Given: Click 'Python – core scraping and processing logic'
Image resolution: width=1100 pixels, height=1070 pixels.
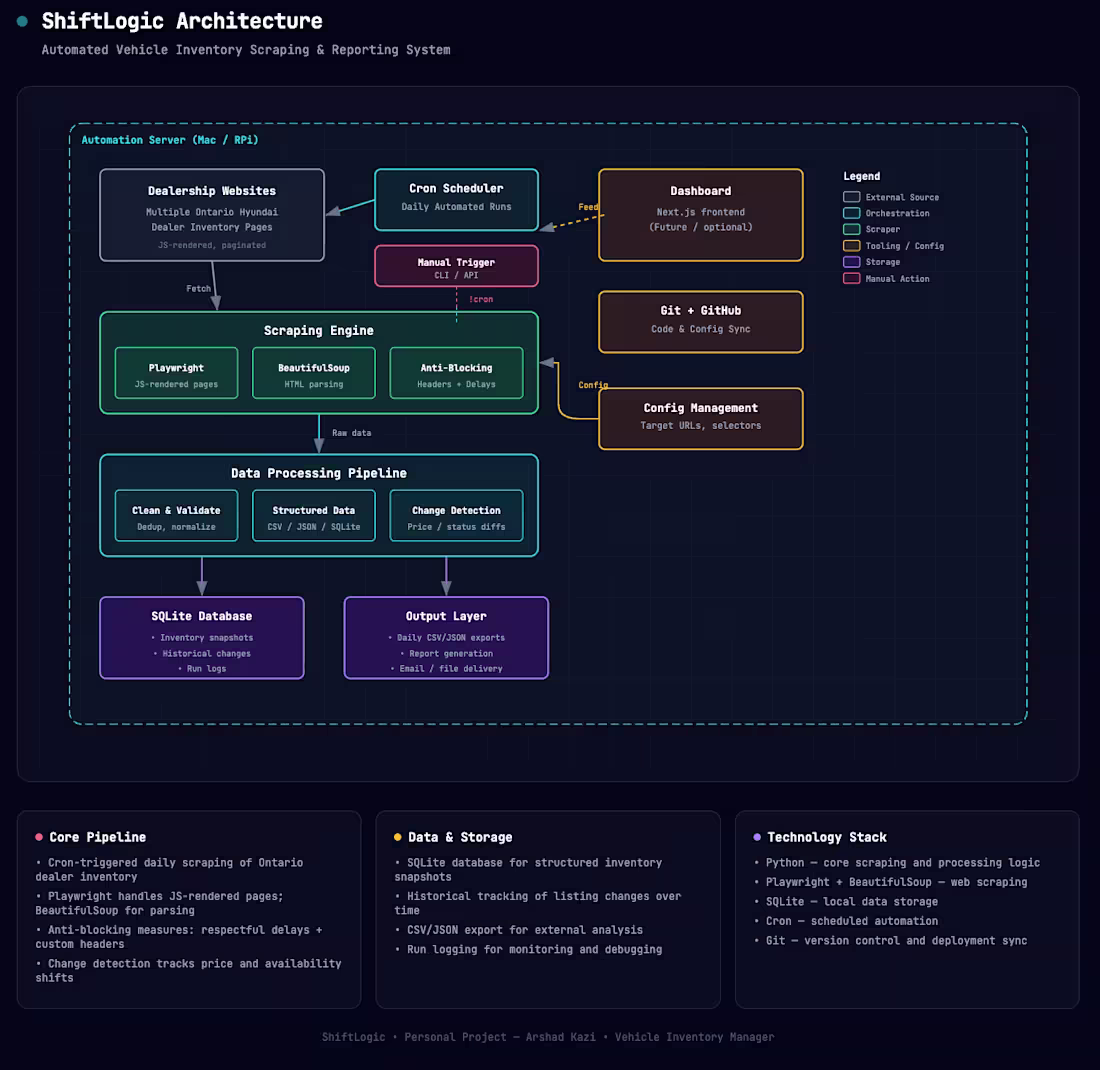Looking at the screenshot, I should [x=897, y=862].
